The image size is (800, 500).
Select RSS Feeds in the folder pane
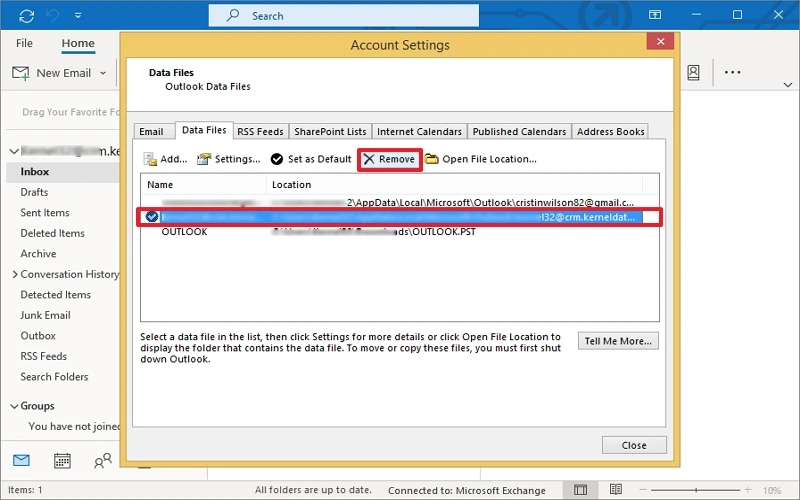pos(43,356)
